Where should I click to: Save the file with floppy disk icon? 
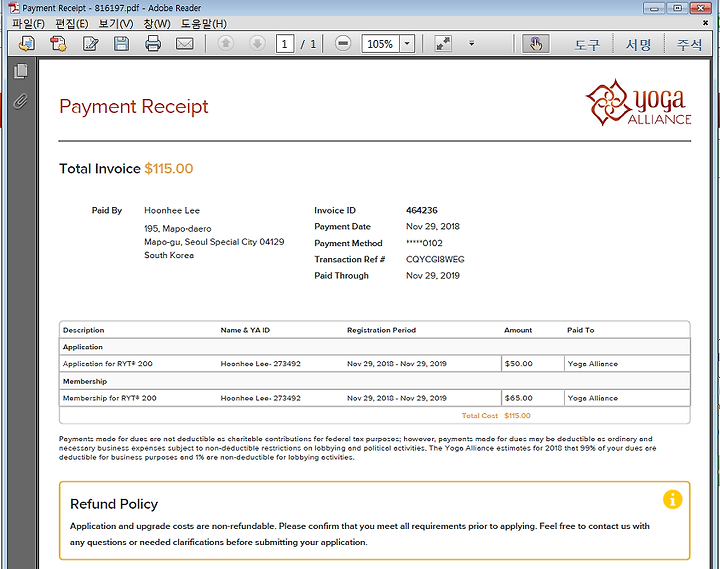121,44
